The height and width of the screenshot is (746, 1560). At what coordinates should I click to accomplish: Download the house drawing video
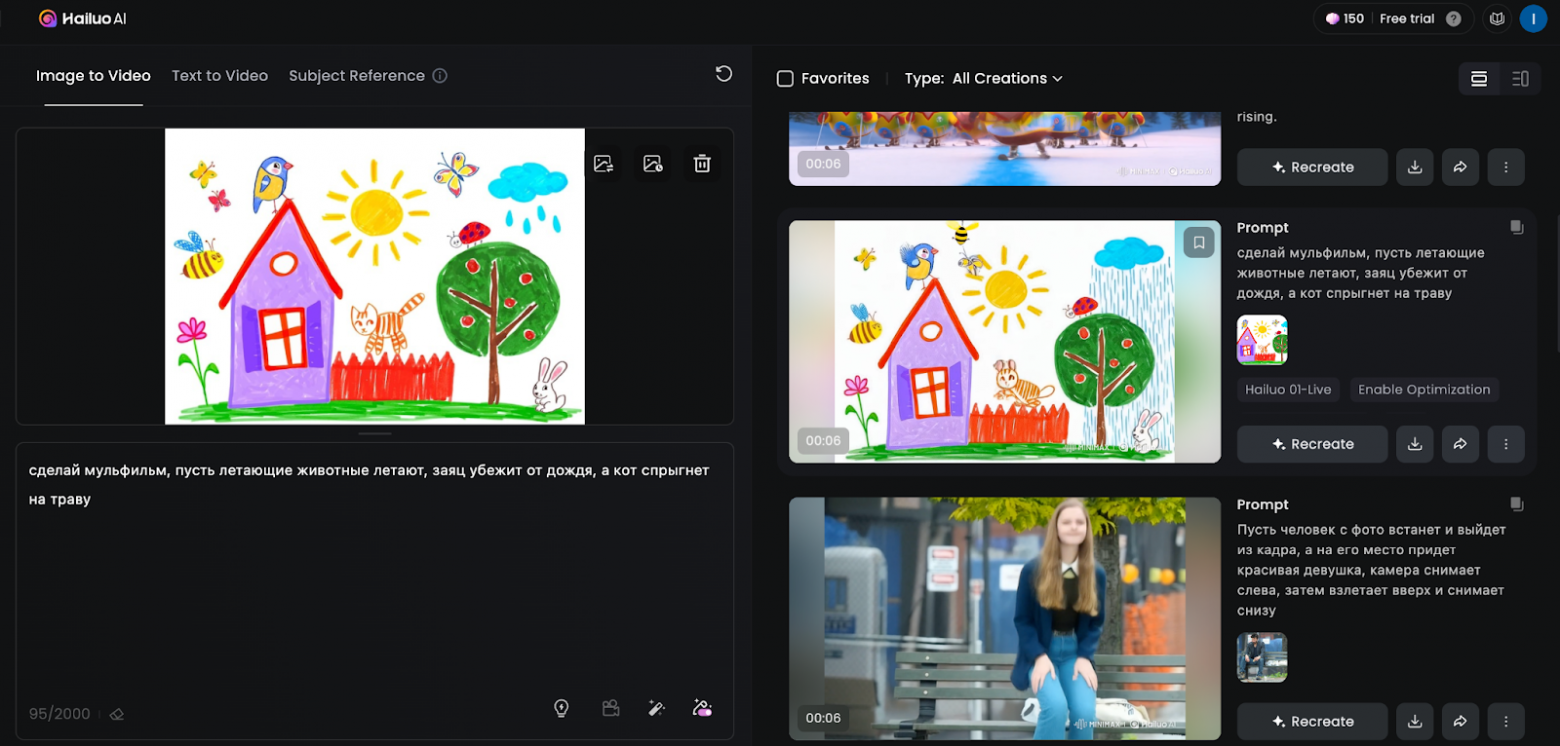coord(1415,444)
